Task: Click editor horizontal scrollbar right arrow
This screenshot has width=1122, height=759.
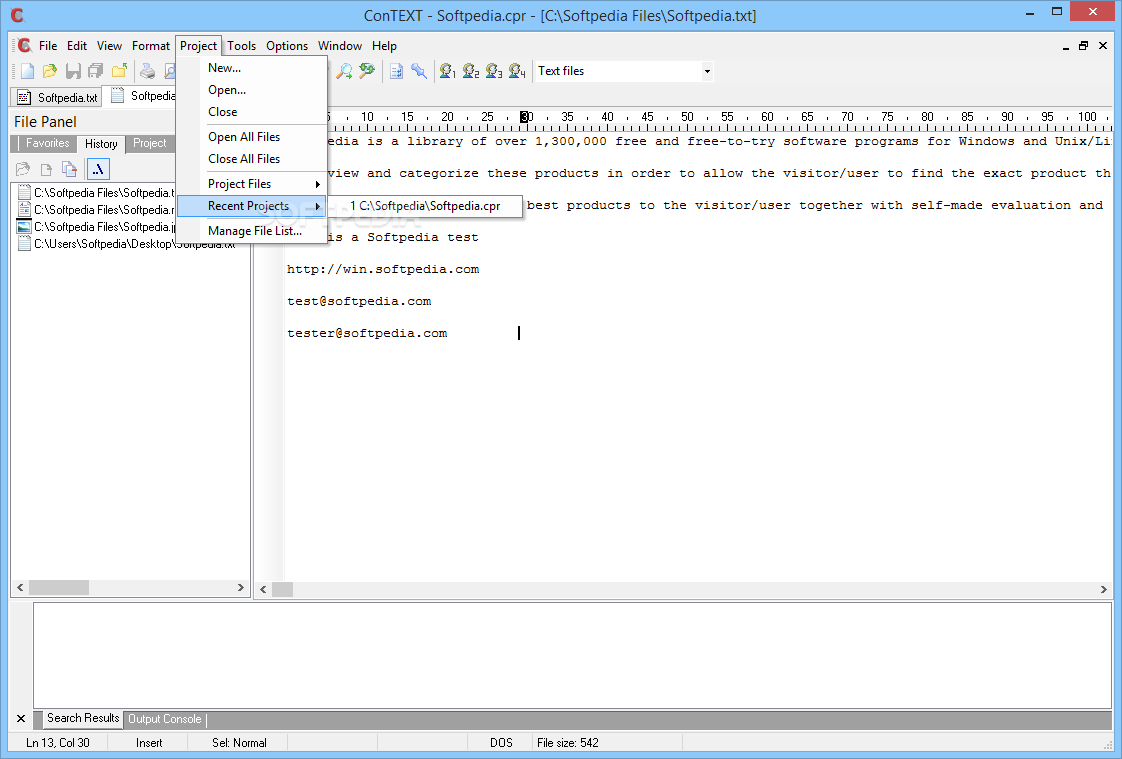Action: [1103, 589]
